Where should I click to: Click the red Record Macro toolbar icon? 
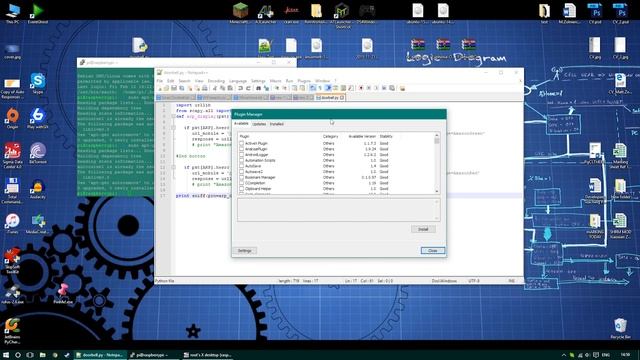tap(361, 88)
